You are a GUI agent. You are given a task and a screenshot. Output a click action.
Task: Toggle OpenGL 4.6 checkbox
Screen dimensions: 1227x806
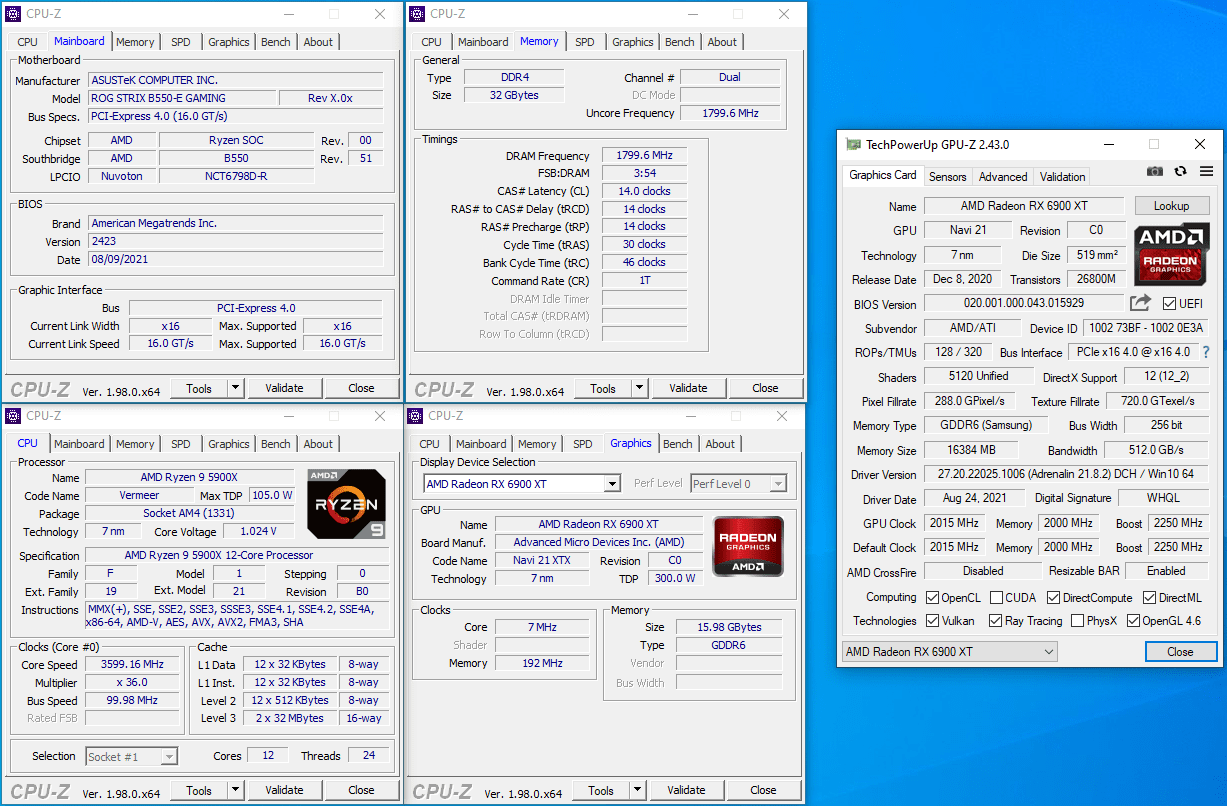coord(1133,621)
